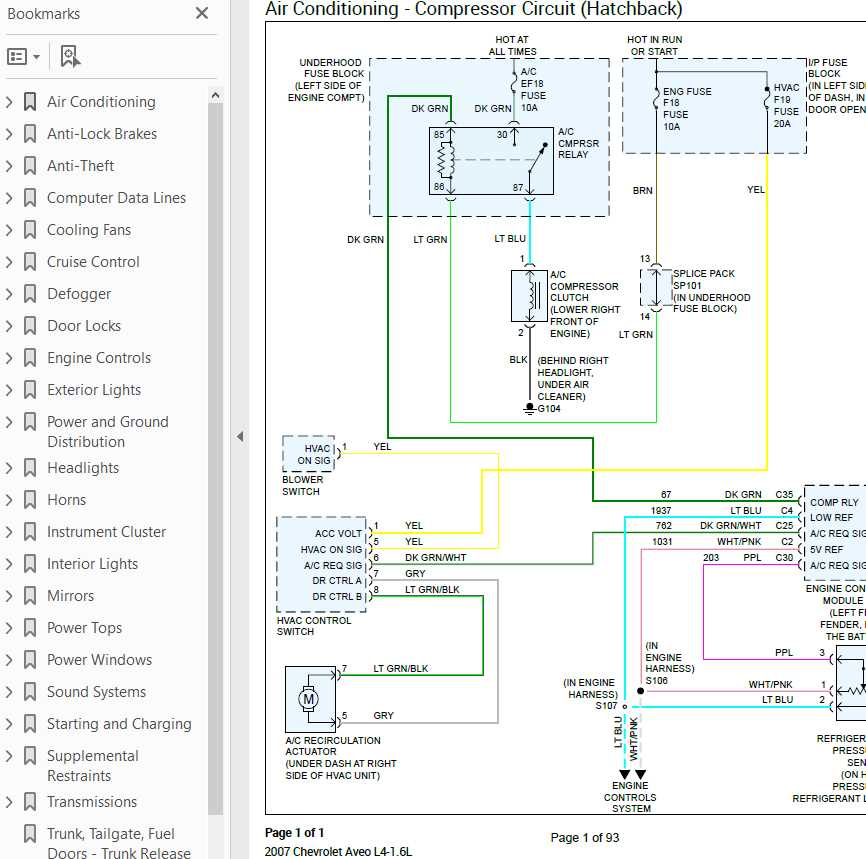Select Trunk, Tailgate, Fuel Doors bookmark
866x859 pixels.
click(119, 844)
